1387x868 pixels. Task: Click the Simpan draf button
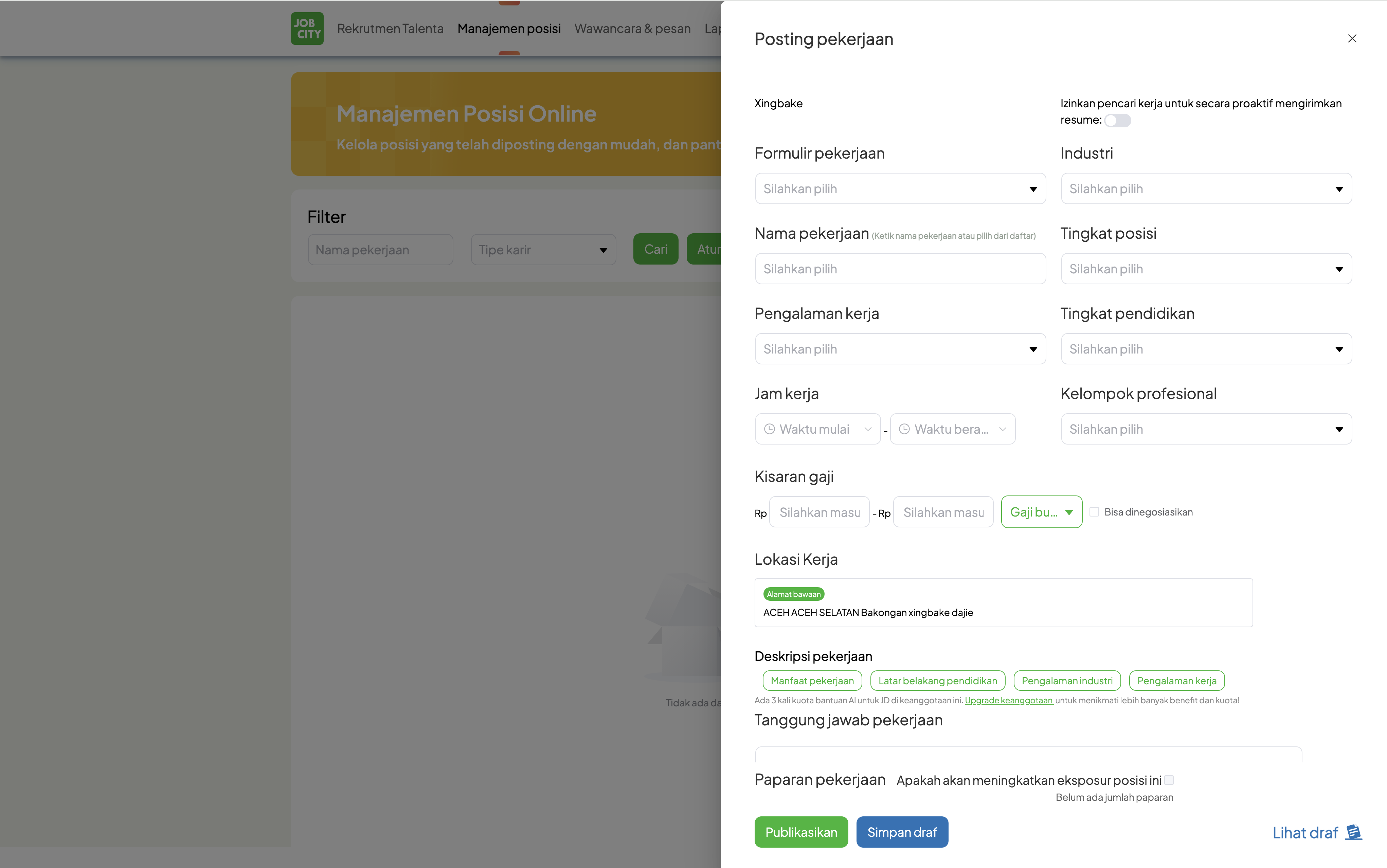point(902,832)
